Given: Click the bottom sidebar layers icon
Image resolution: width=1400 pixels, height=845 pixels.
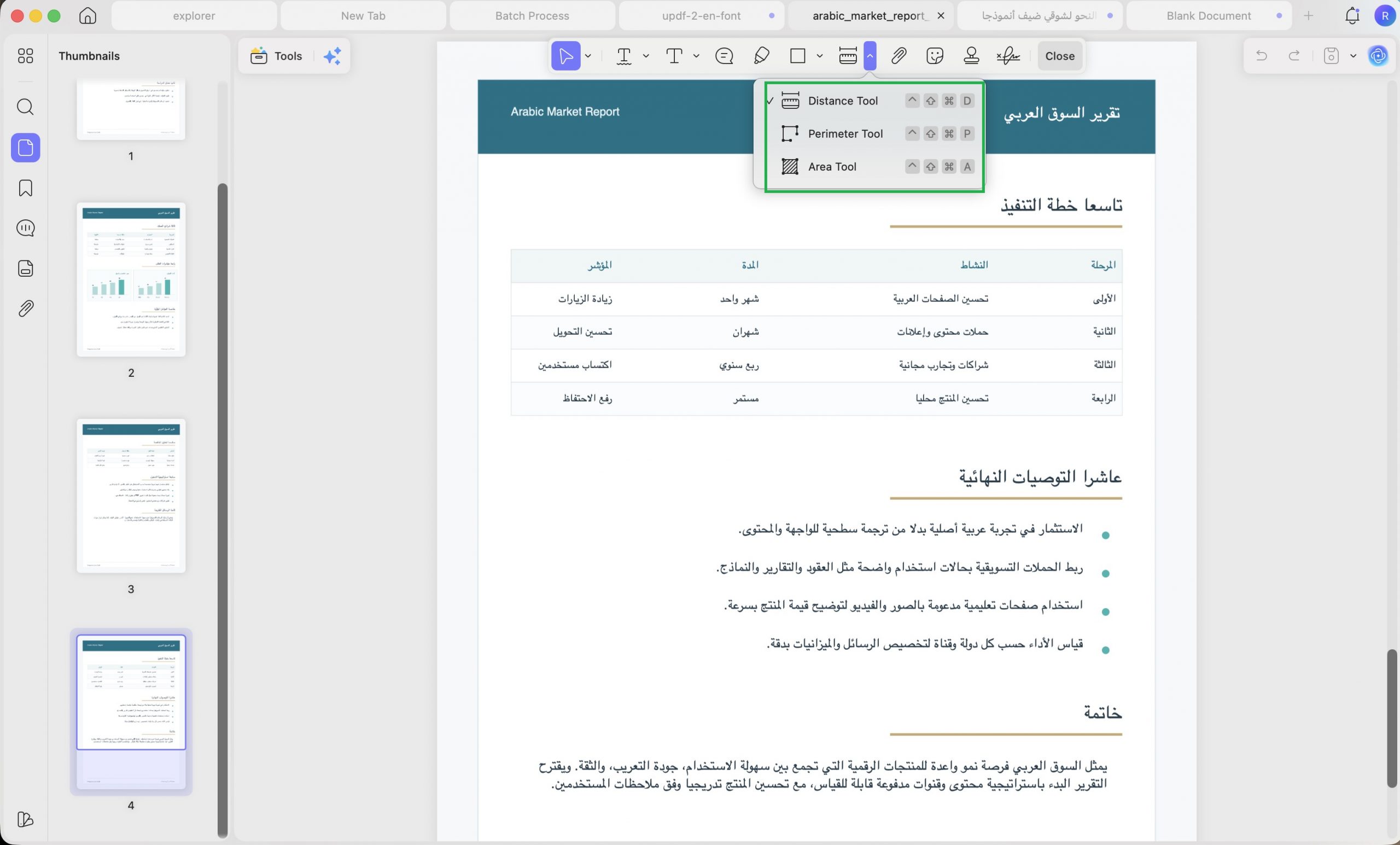Looking at the screenshot, I should (26, 819).
